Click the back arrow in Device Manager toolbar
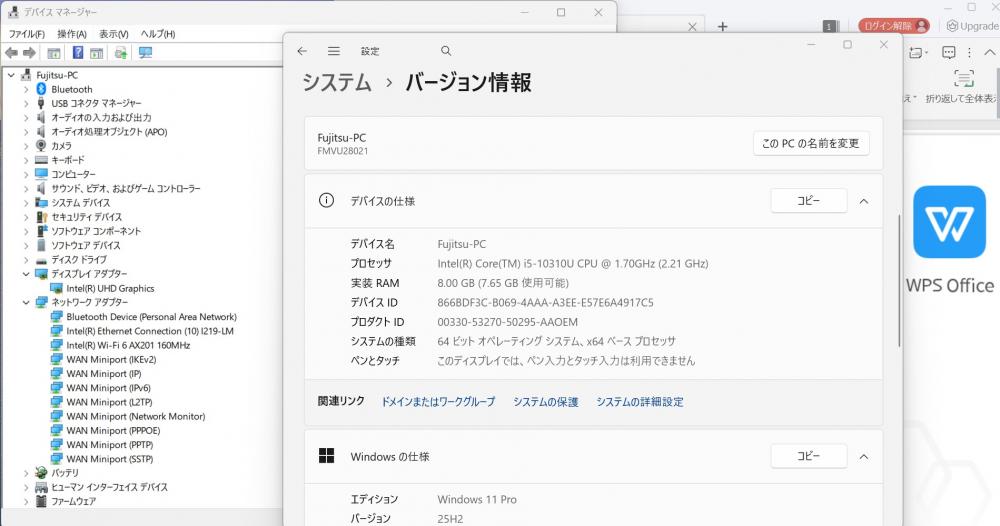 pyautogui.click(x=11, y=53)
